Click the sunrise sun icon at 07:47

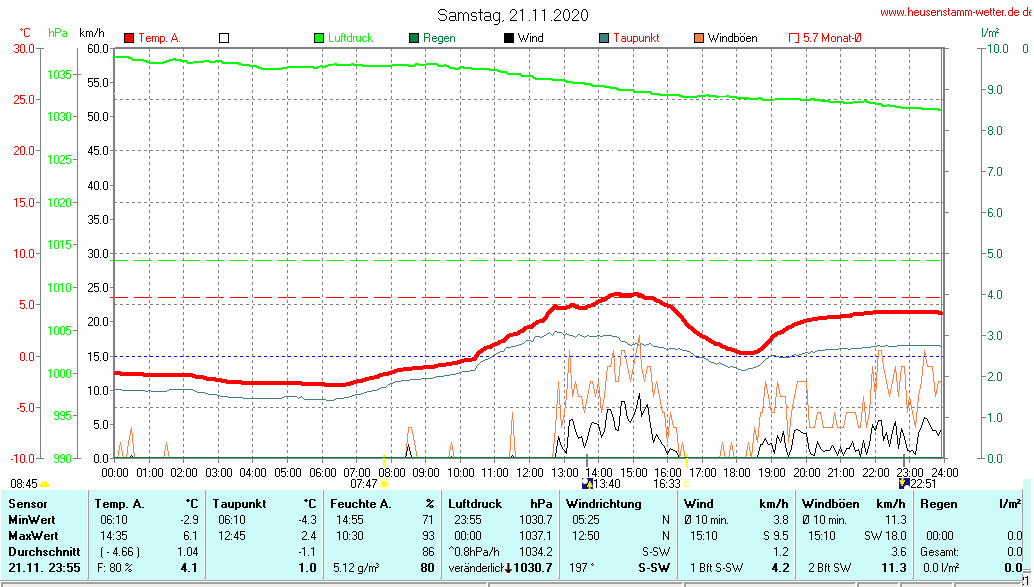(x=384, y=484)
